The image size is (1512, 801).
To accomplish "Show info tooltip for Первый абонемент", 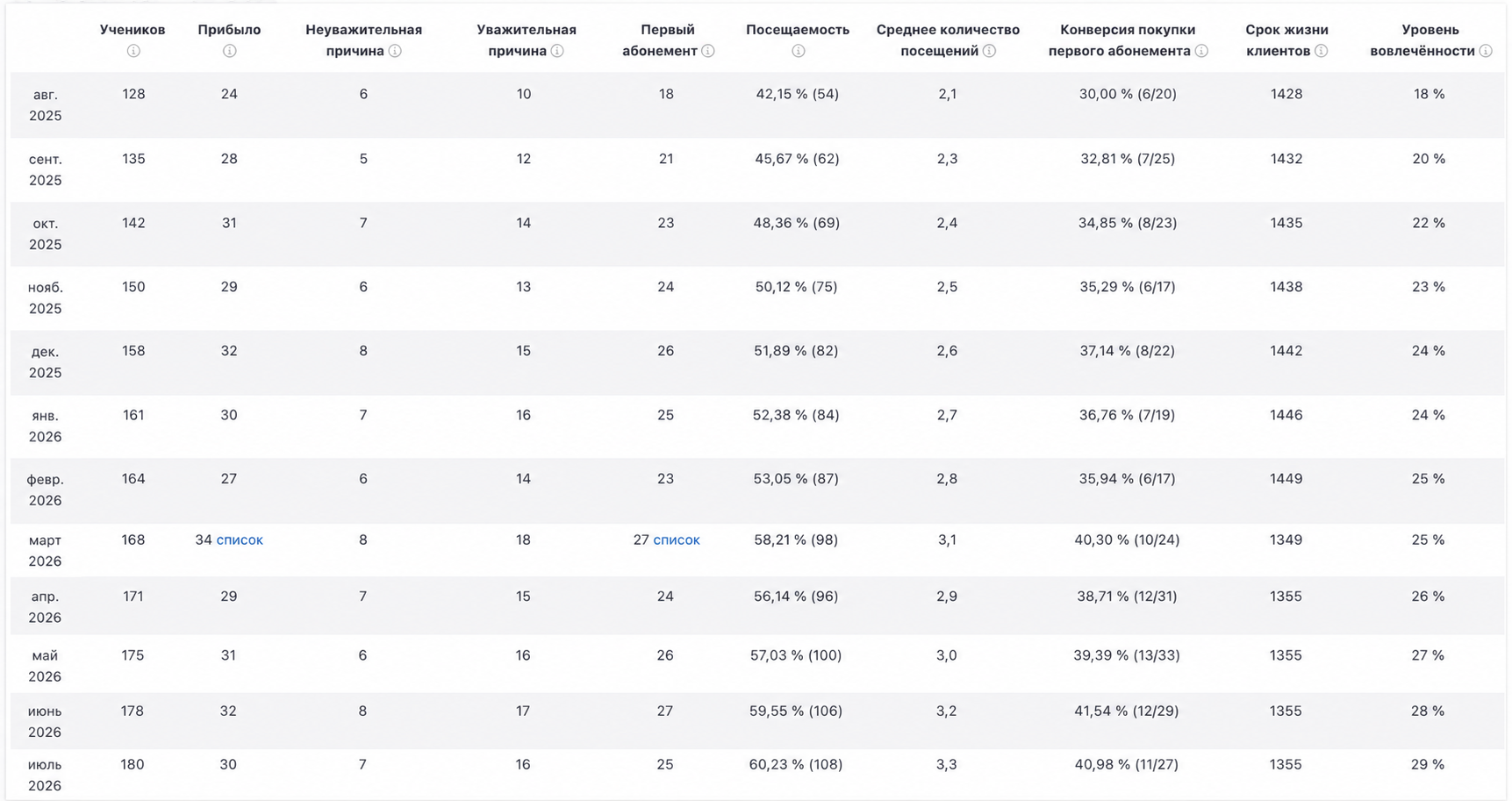I will click(708, 51).
